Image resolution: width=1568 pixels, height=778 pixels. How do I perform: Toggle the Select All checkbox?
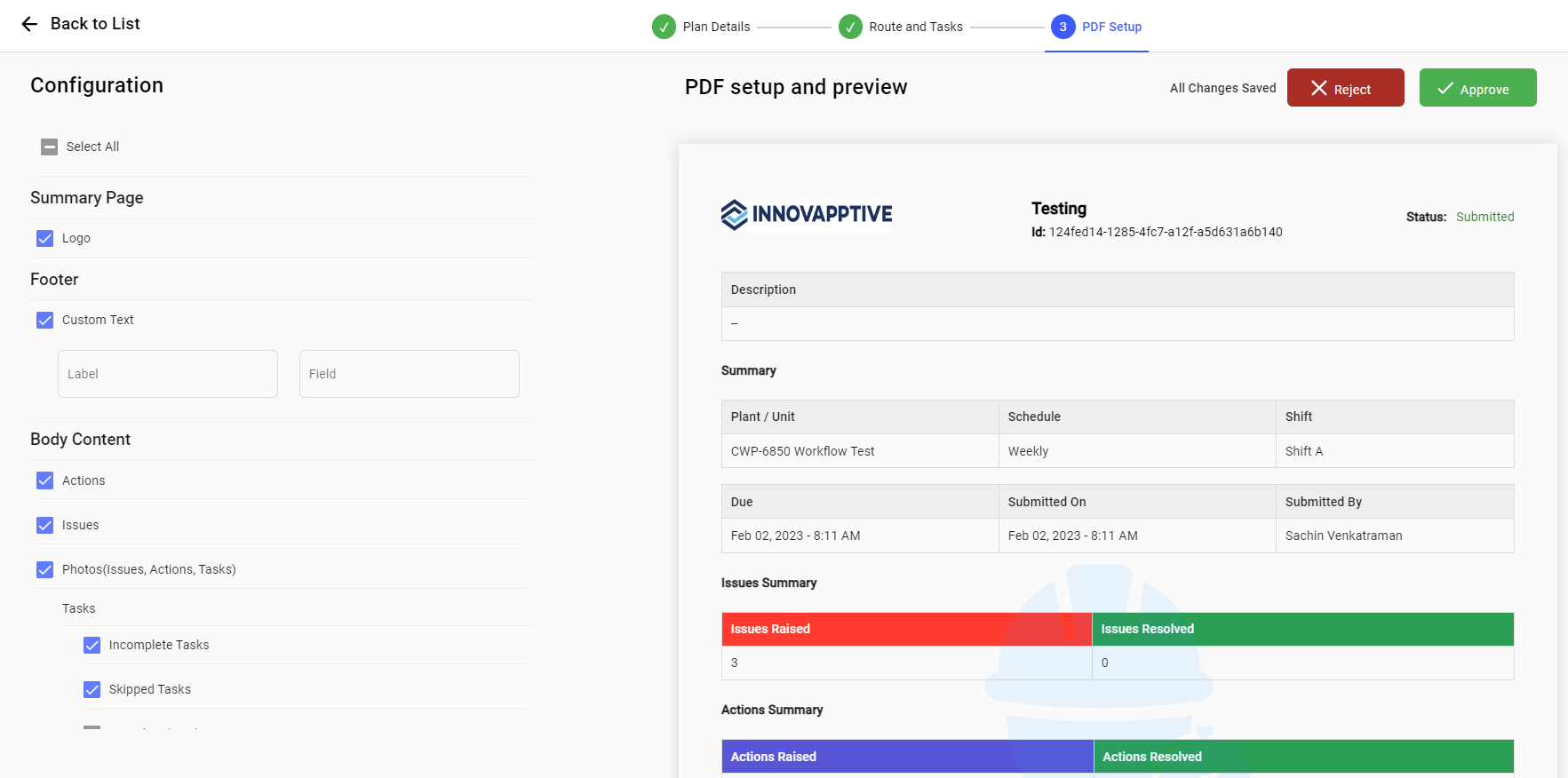click(x=50, y=147)
